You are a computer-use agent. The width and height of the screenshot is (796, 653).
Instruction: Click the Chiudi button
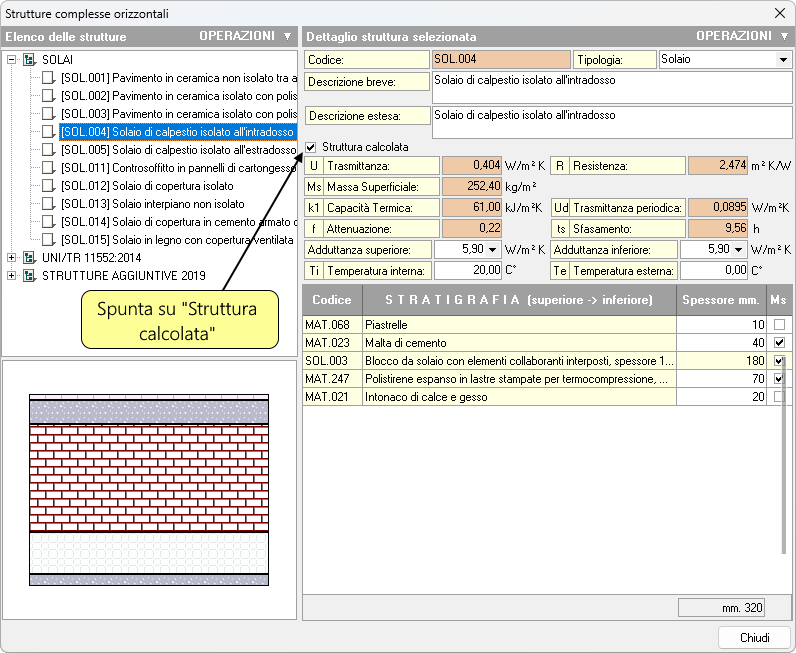(x=754, y=637)
